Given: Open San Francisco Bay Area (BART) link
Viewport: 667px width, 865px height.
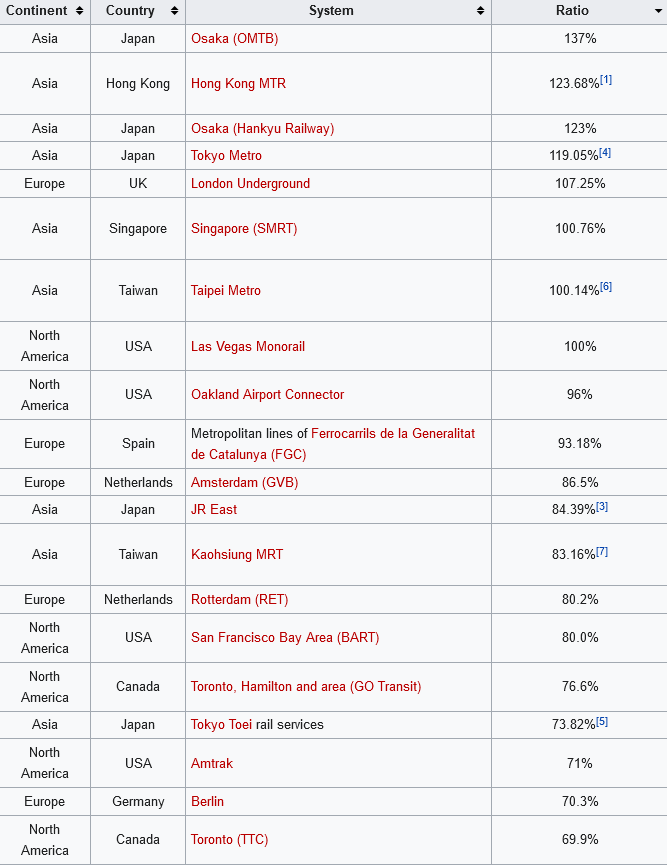Looking at the screenshot, I should (285, 637).
